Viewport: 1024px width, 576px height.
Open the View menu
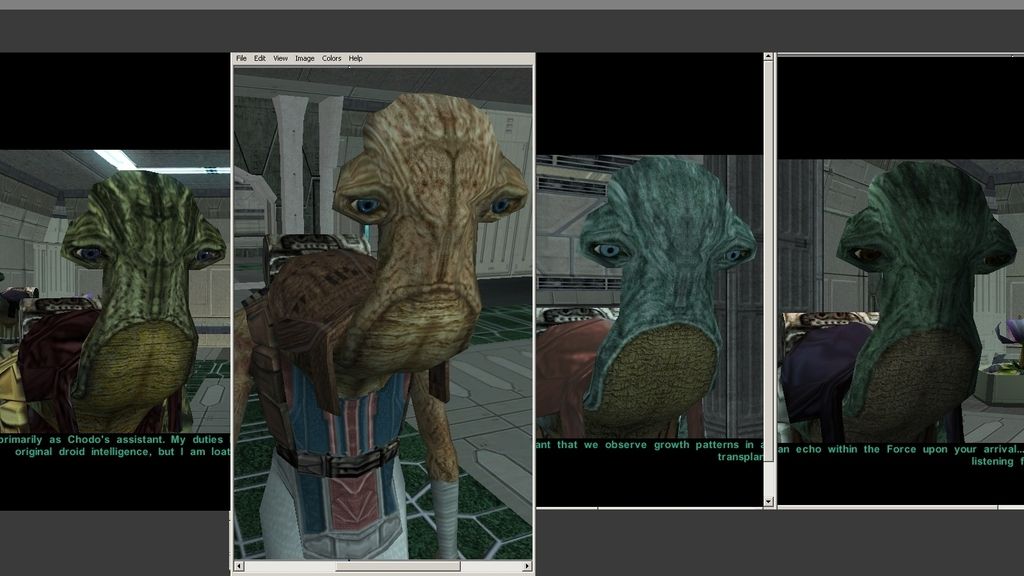281,58
